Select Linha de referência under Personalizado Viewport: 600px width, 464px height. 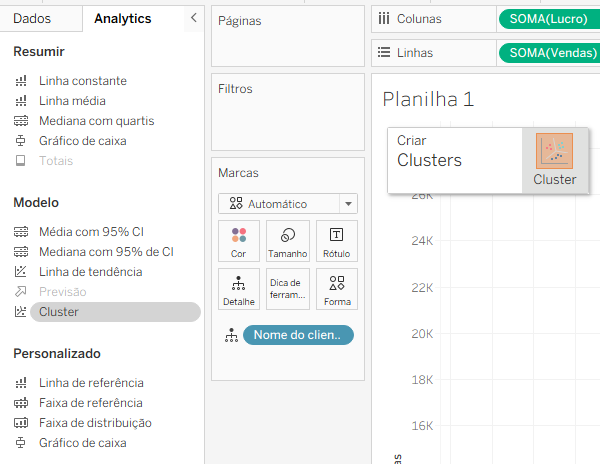[x=91, y=383]
